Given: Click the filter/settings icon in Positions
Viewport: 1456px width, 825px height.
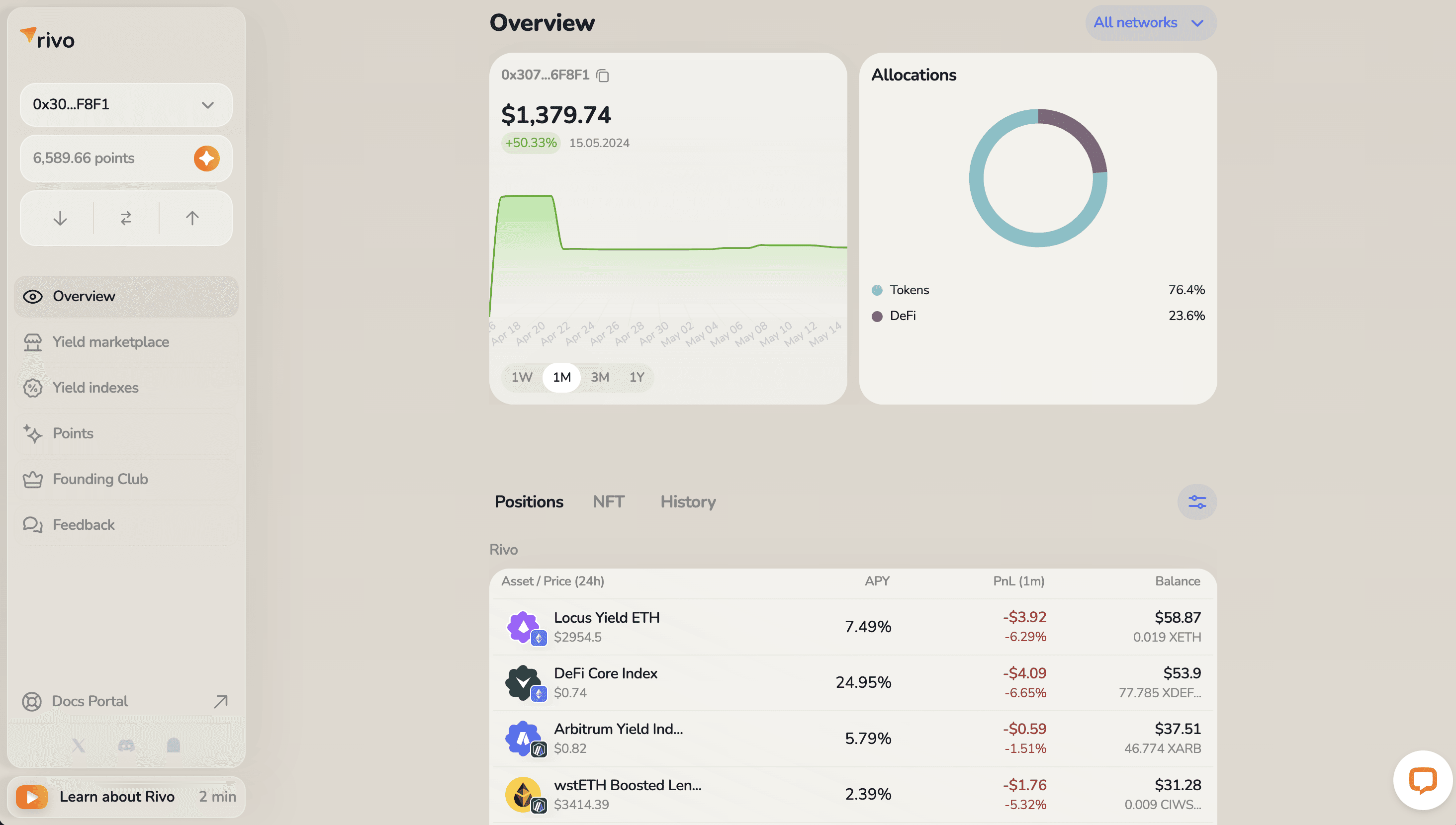Looking at the screenshot, I should point(1197,502).
